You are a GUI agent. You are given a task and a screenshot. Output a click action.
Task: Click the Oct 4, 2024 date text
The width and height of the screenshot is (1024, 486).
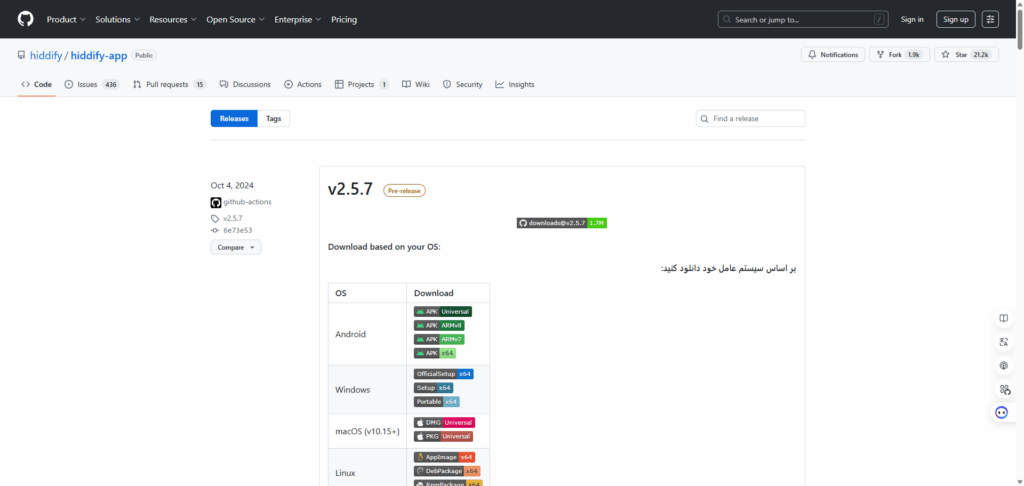(232, 186)
